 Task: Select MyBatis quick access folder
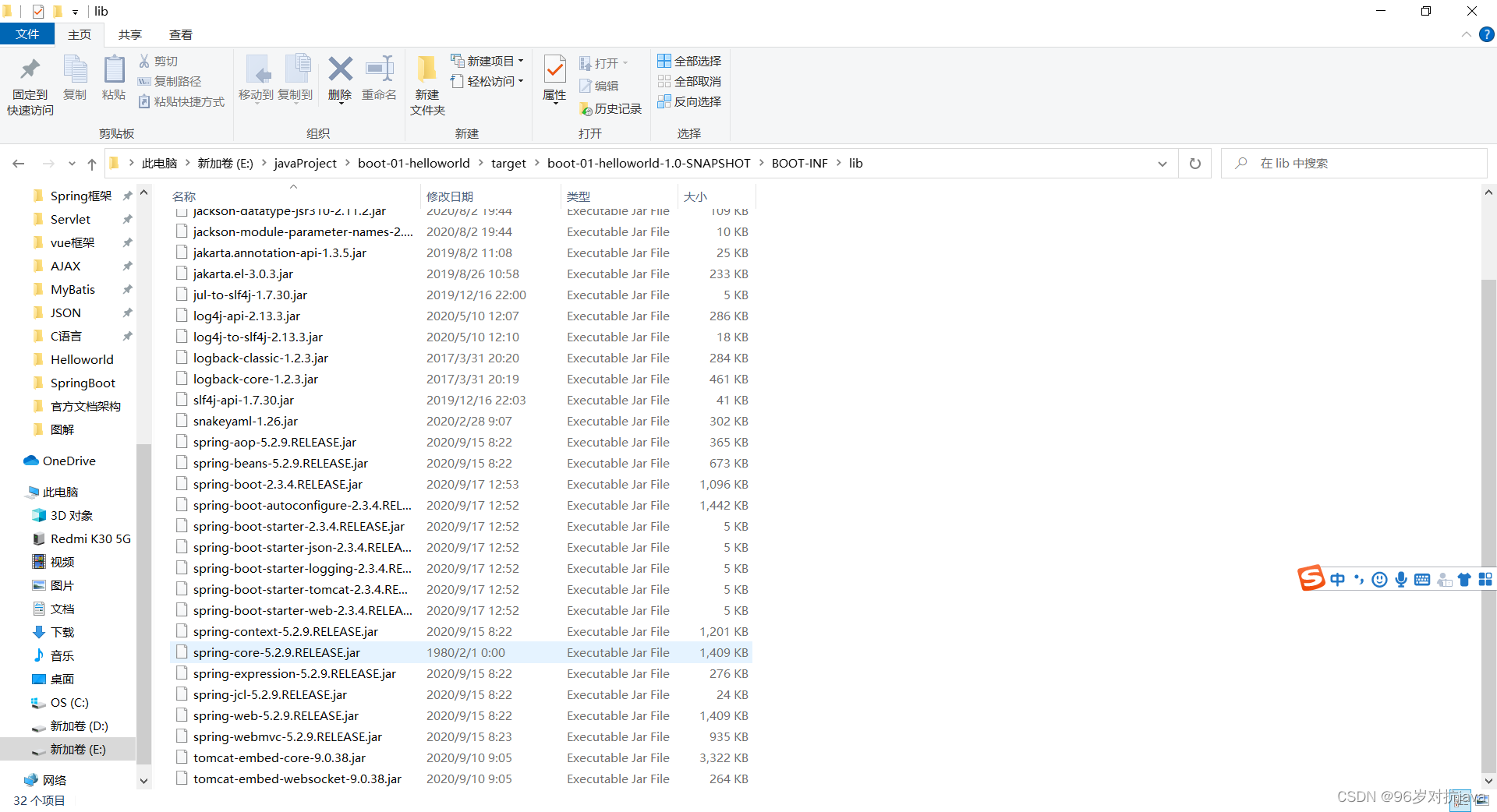click(73, 290)
